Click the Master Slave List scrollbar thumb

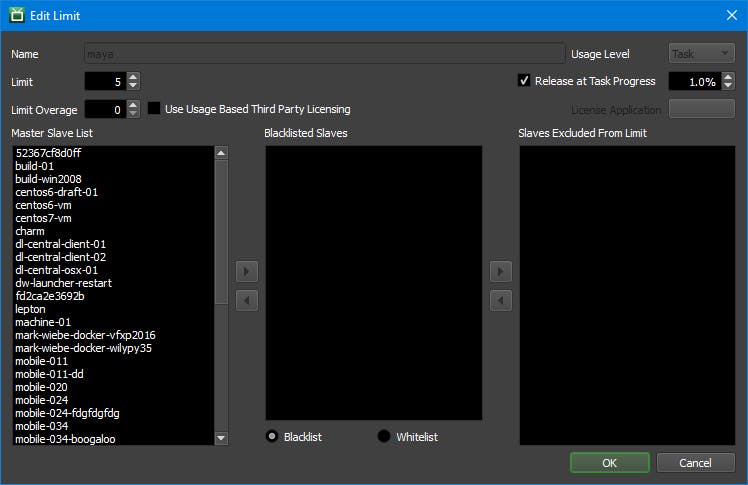coord(221,232)
